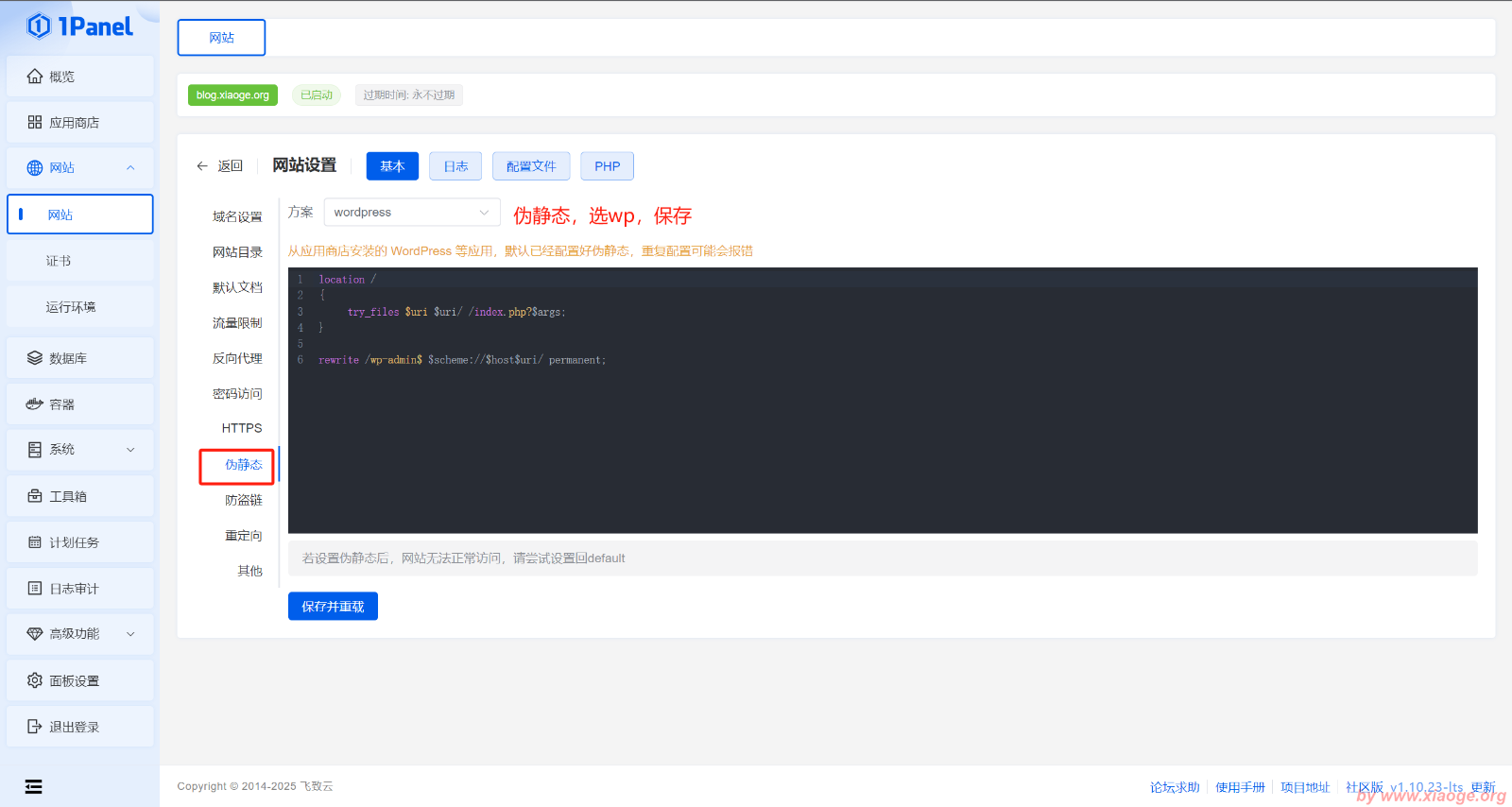Screen dimensions: 1512x807
Task: Open the wordpress scheme dropdown
Action: (411, 213)
